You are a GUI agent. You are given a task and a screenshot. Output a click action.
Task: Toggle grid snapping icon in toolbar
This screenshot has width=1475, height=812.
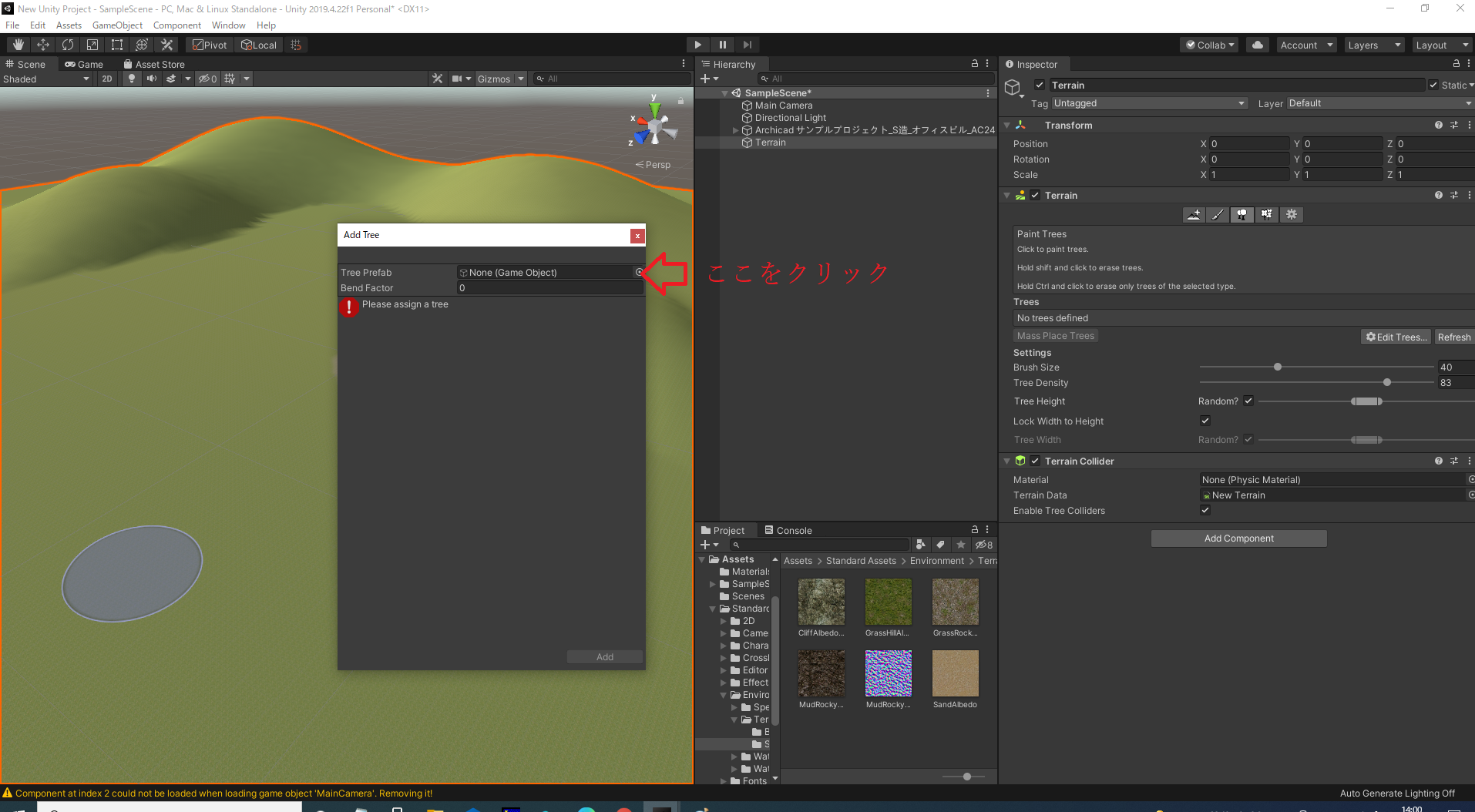[x=296, y=45]
